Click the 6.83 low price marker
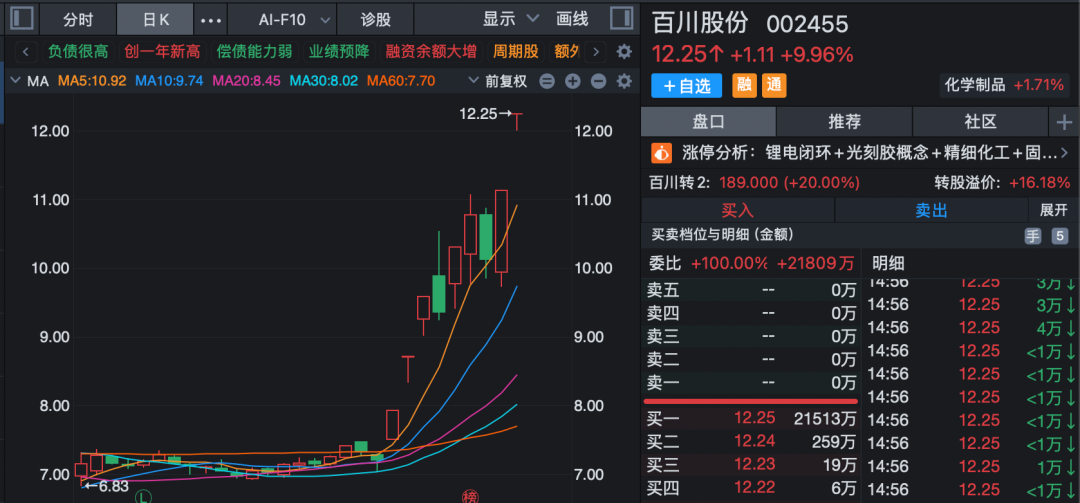Image resolution: width=1080 pixels, height=503 pixels. tap(106, 486)
